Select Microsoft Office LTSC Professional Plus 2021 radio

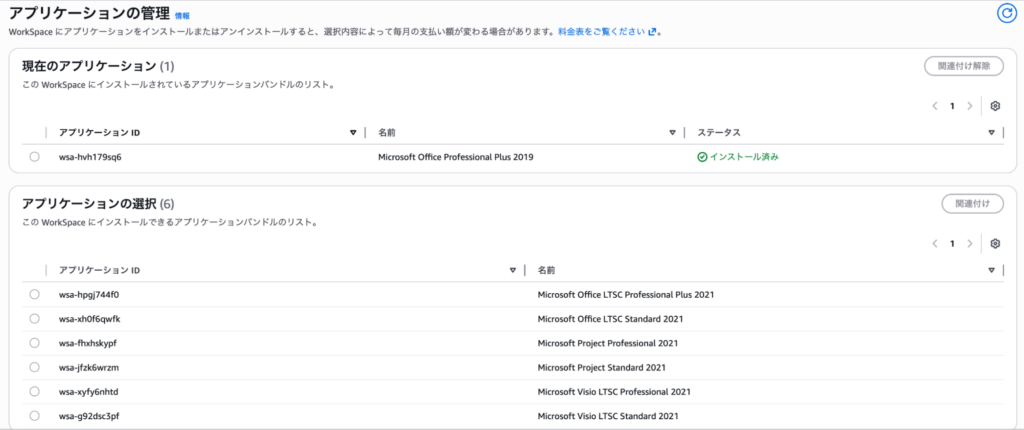35,295
